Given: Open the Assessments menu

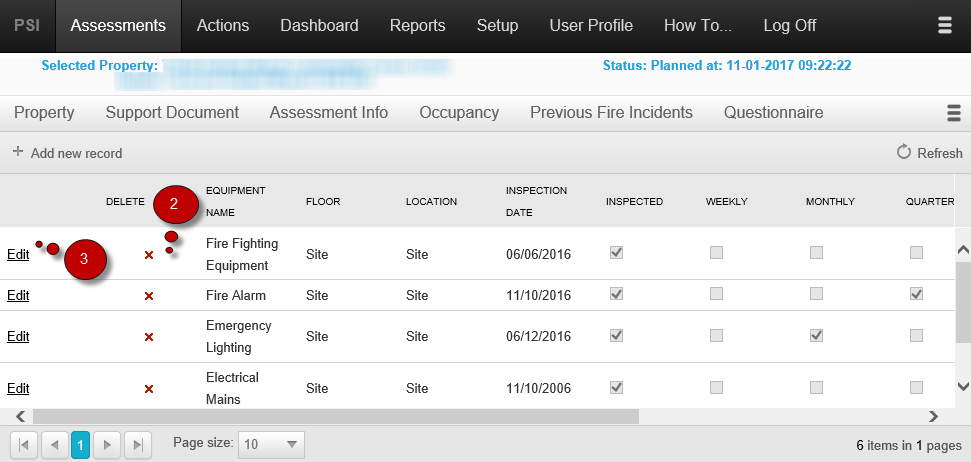Looking at the screenshot, I should coord(118,26).
